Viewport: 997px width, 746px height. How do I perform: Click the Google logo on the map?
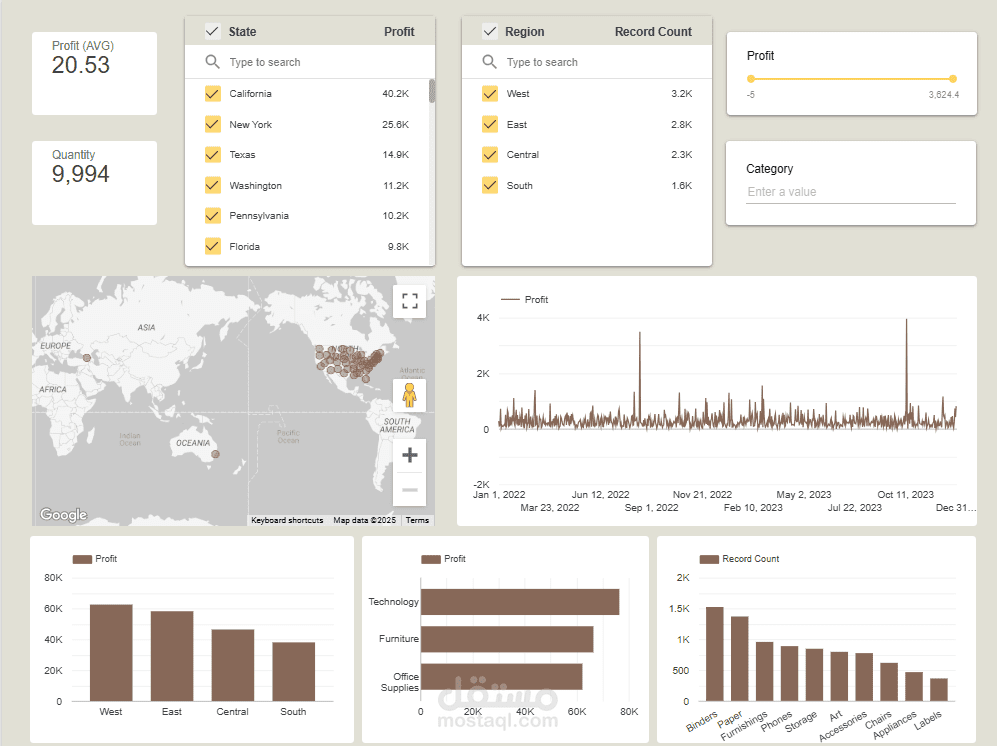tap(63, 515)
